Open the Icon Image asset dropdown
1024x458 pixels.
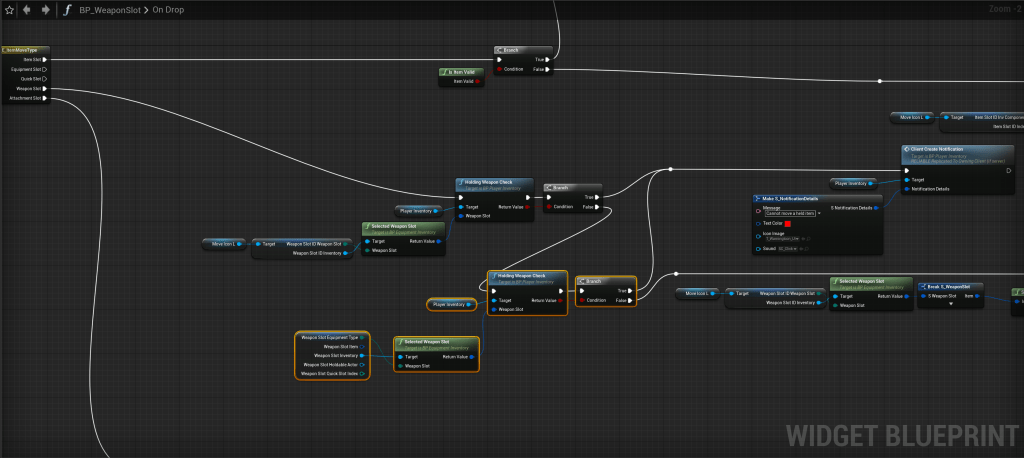point(800,238)
